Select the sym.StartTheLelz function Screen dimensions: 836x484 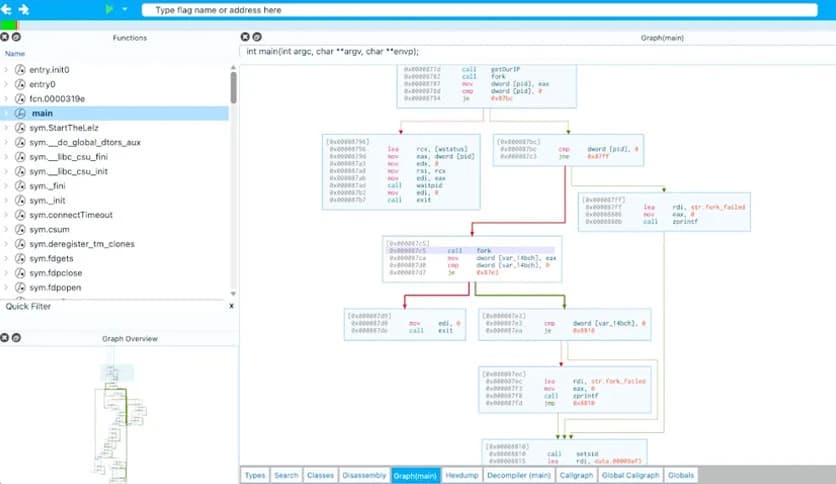point(64,128)
